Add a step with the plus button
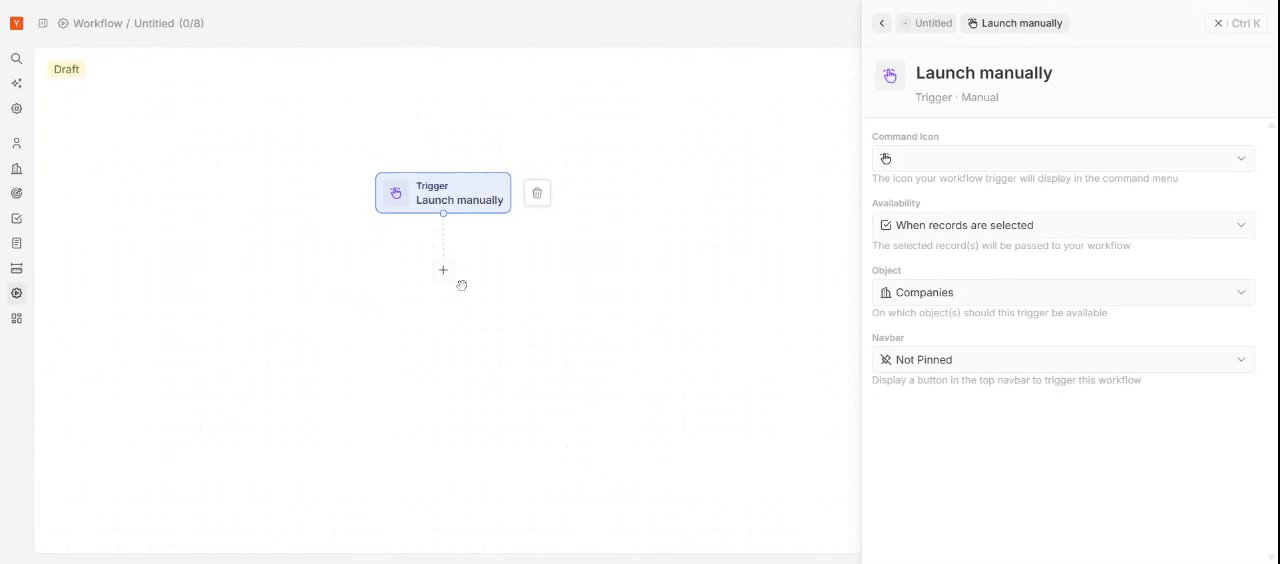The image size is (1280, 564). (x=443, y=270)
